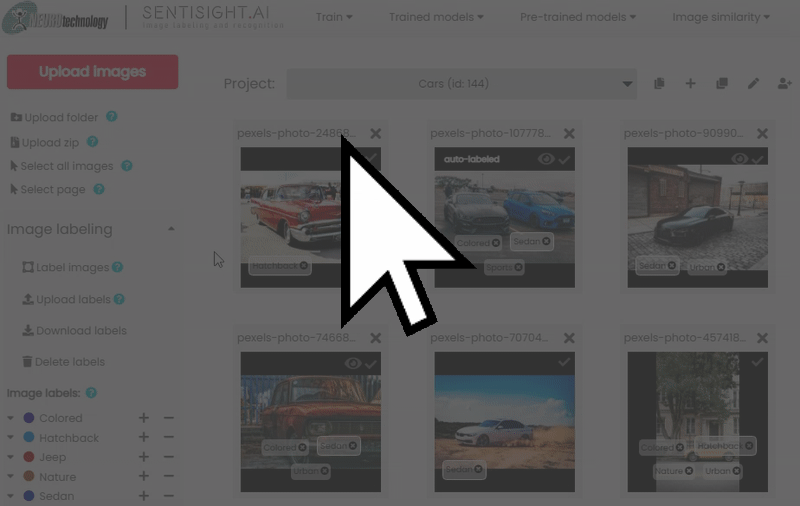Click the add new project plus icon
Screen dimensions: 800x506
(x=690, y=84)
